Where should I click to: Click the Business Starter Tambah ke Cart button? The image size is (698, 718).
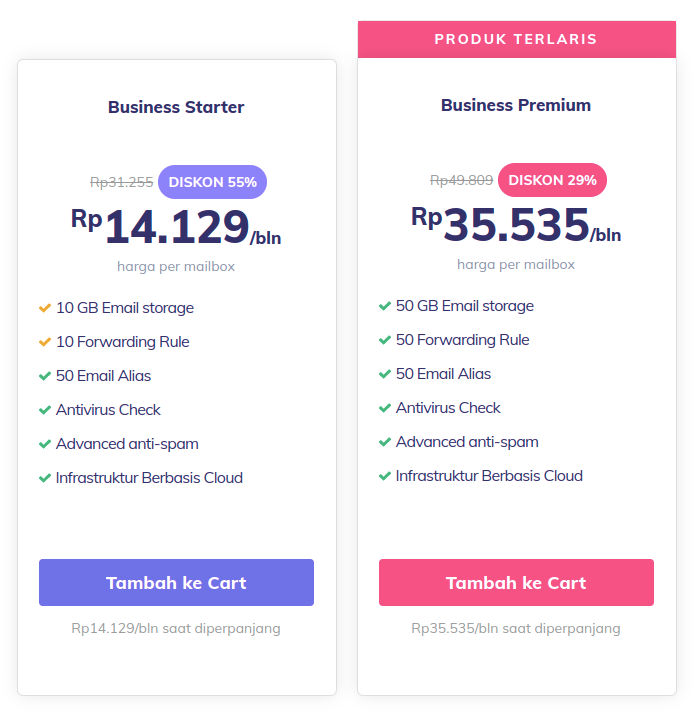(x=176, y=582)
